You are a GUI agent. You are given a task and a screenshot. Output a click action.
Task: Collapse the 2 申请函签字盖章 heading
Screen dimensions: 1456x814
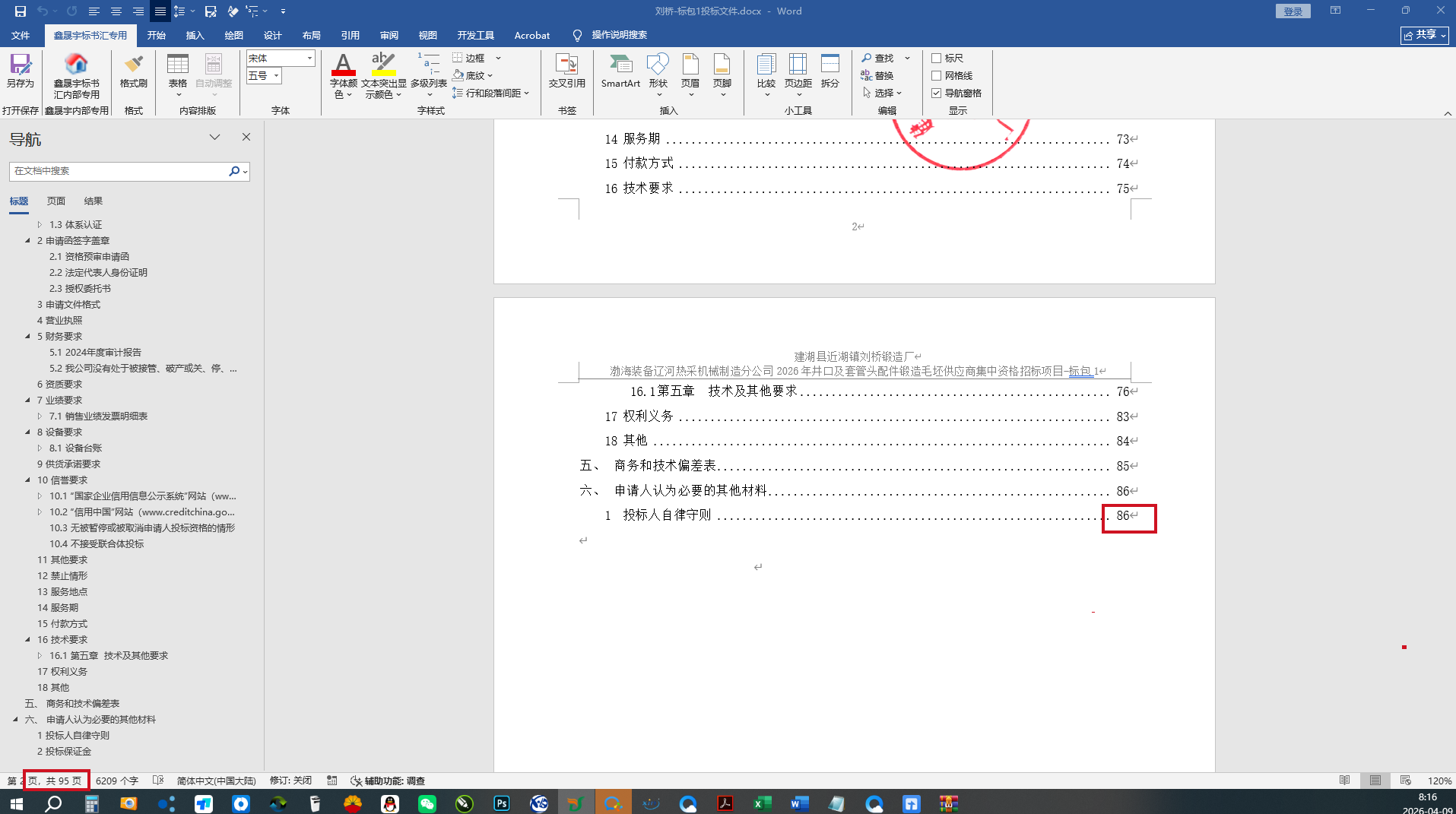(x=27, y=241)
